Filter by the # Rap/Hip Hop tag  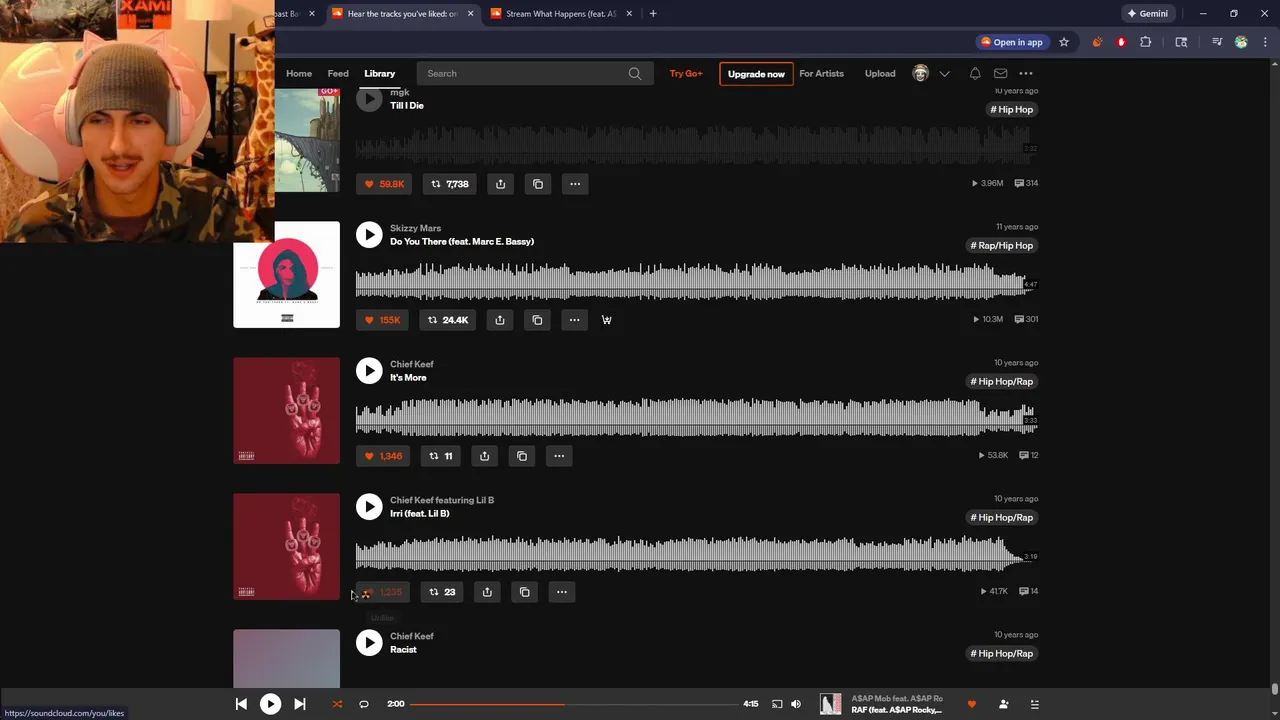(1002, 245)
